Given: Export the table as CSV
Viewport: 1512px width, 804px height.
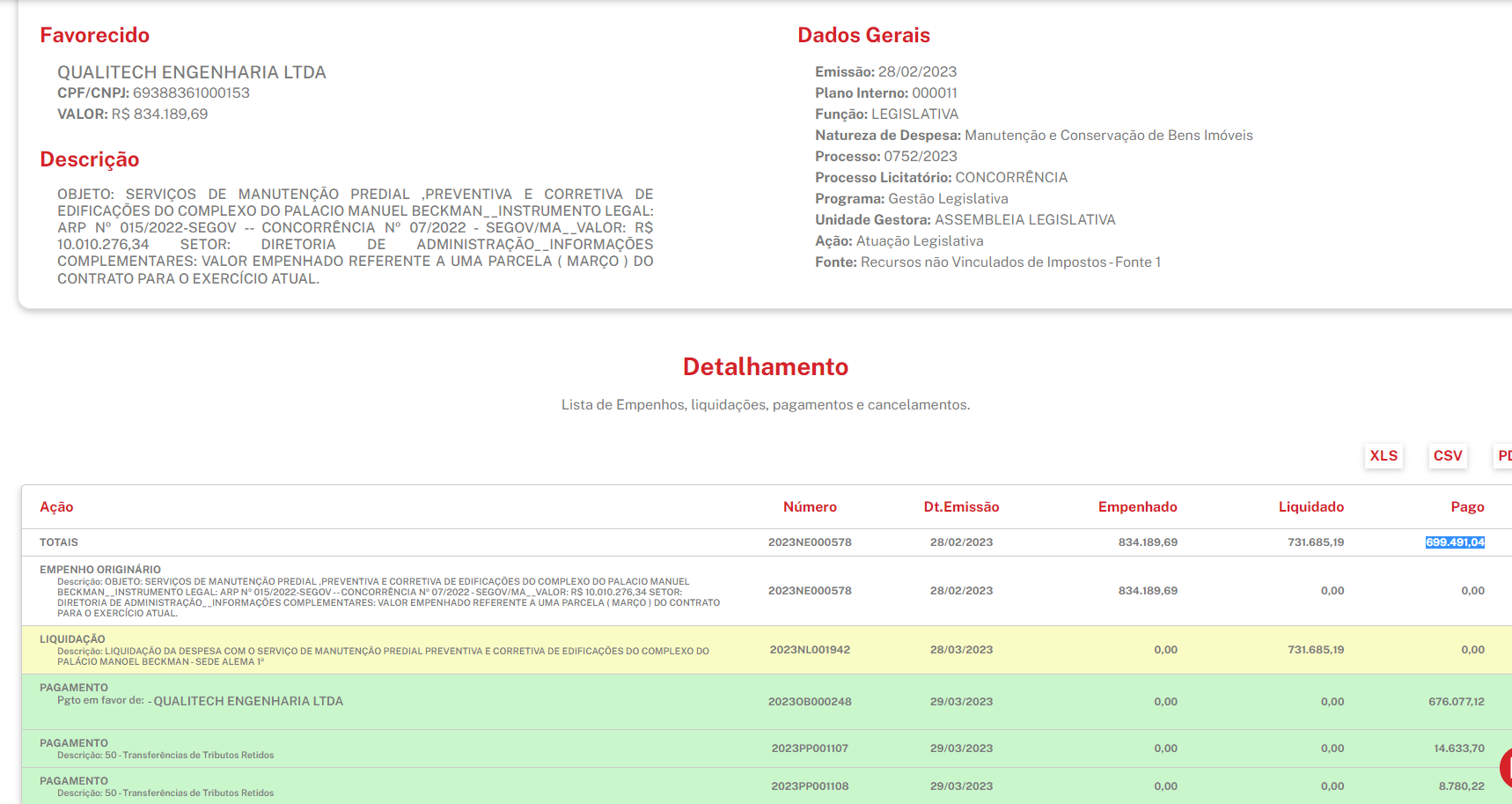Looking at the screenshot, I should [1447, 455].
